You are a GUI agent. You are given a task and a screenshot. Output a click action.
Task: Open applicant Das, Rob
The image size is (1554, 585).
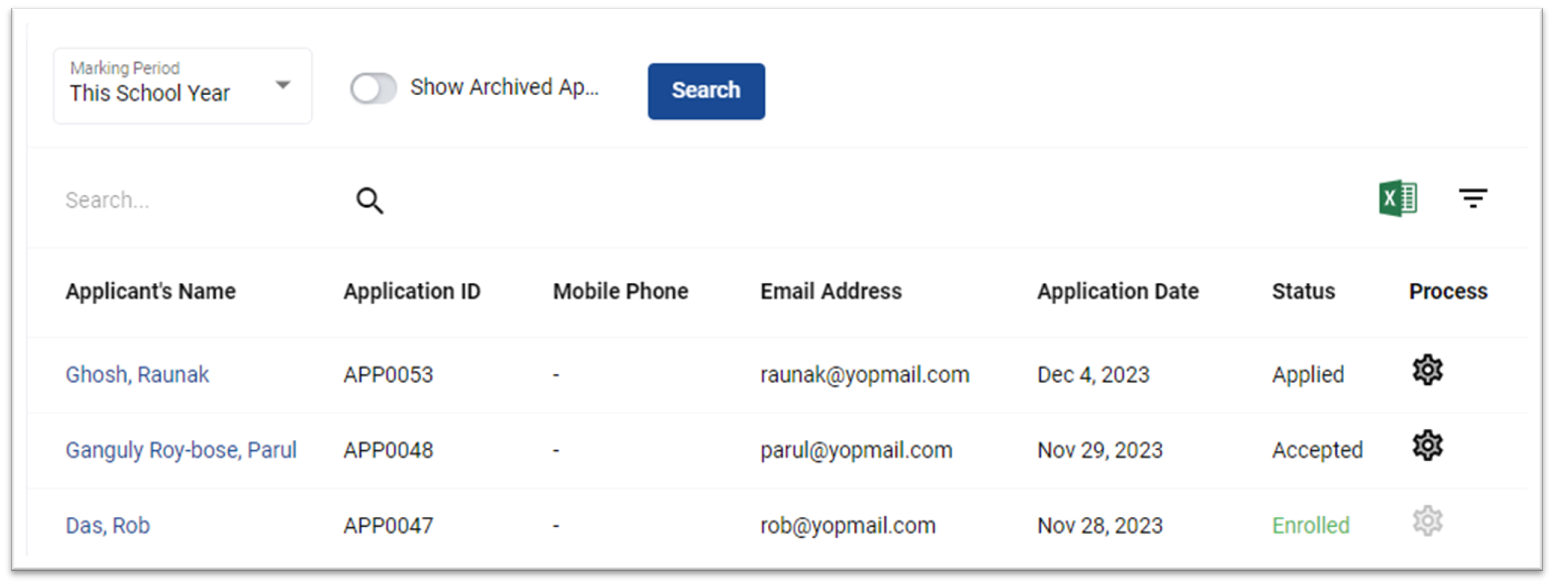pos(108,525)
